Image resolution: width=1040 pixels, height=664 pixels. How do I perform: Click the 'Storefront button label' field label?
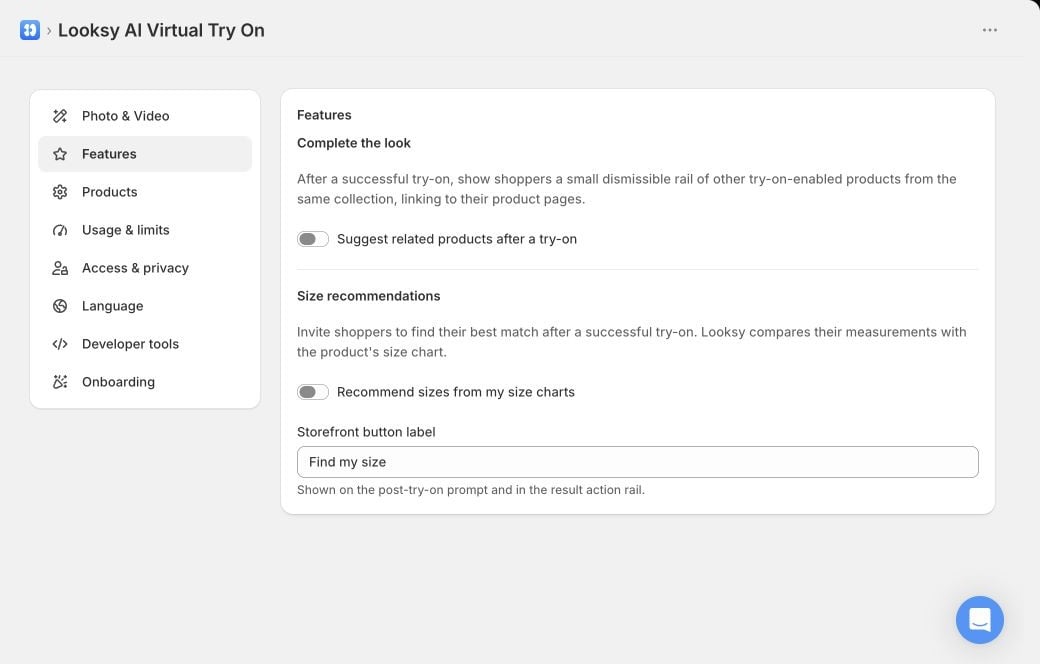(x=366, y=432)
